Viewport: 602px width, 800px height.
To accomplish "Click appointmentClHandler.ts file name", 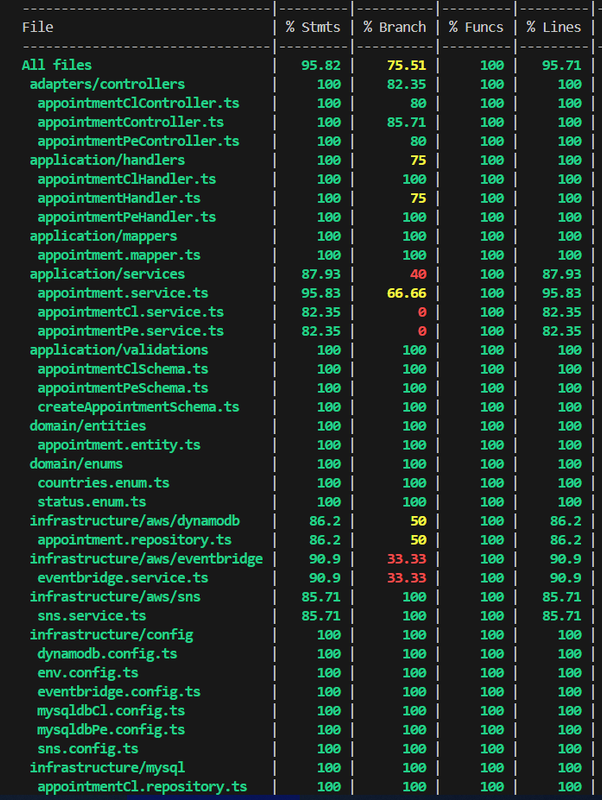I will click(x=127, y=180).
